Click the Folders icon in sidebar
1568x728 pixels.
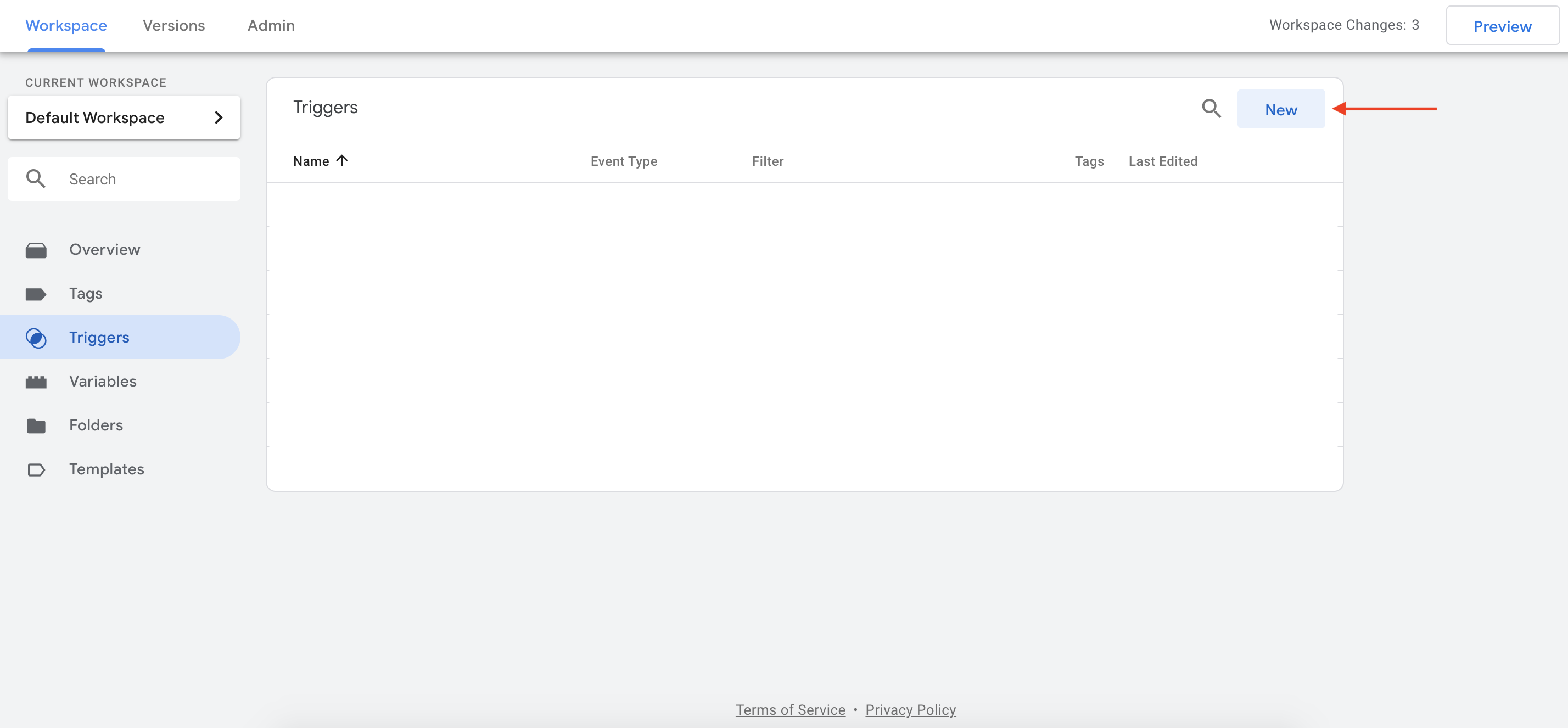[36, 425]
